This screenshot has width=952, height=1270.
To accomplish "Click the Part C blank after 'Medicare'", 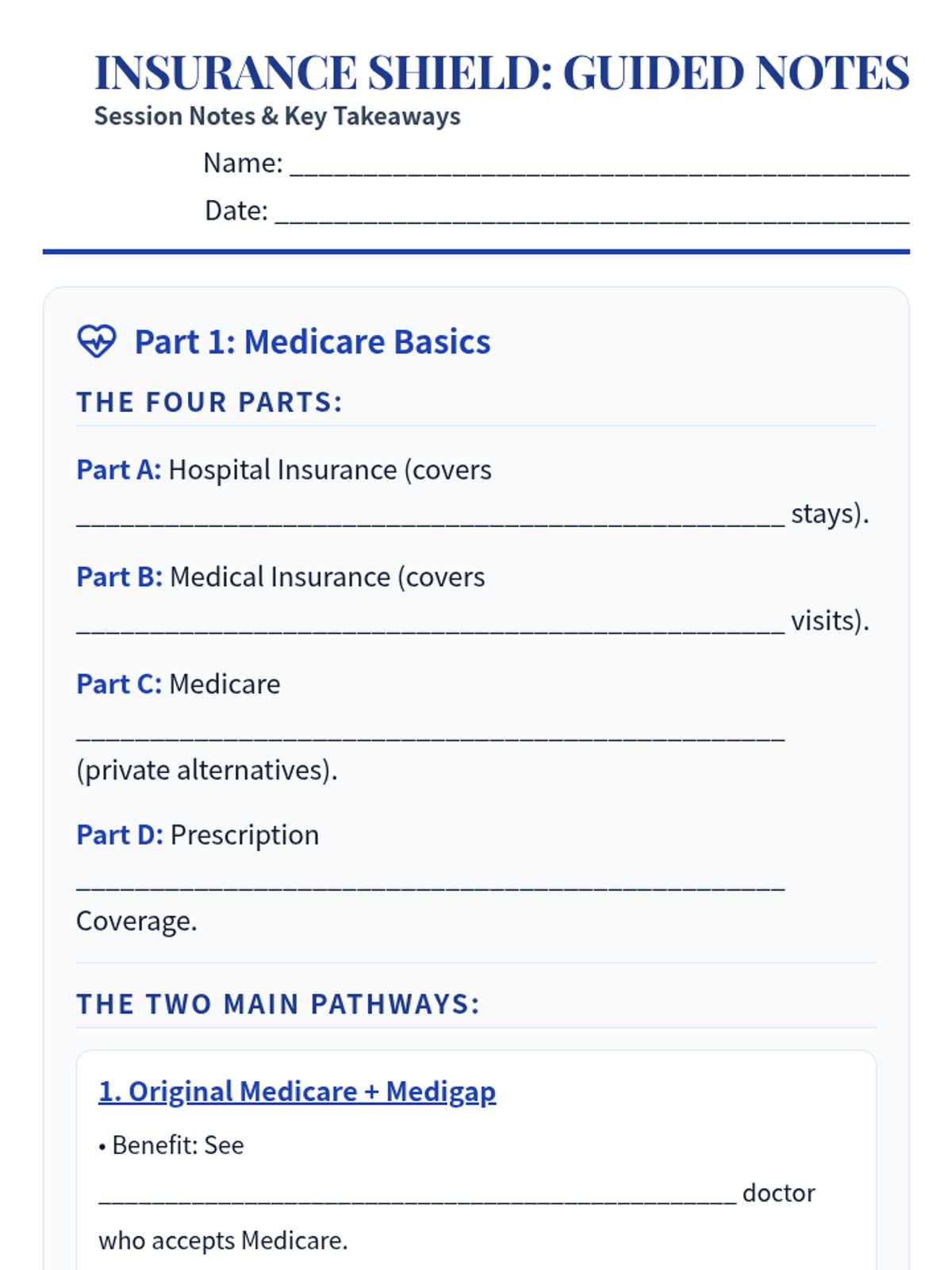I will pyautogui.click(x=430, y=729).
